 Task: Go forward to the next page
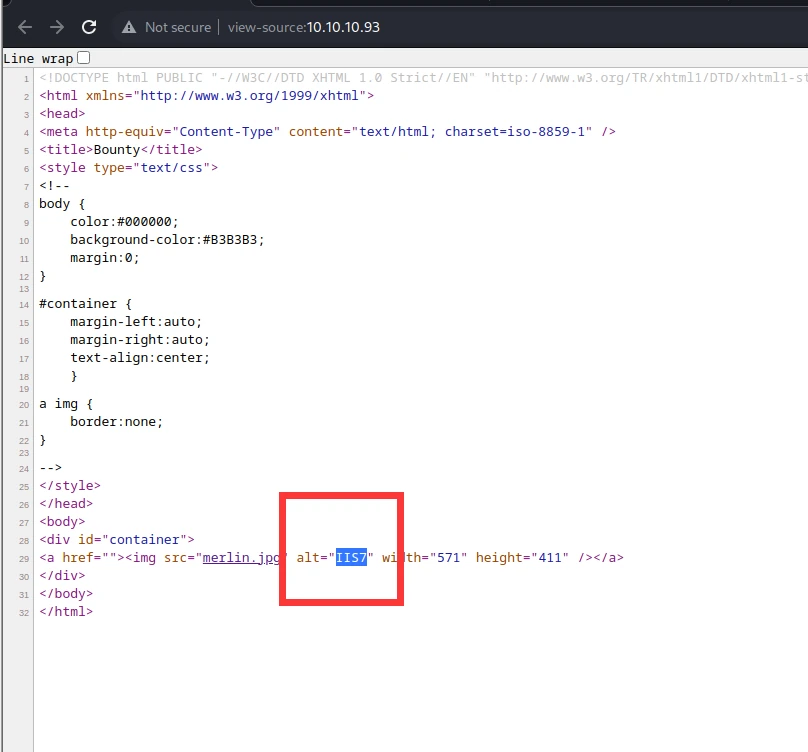(57, 27)
